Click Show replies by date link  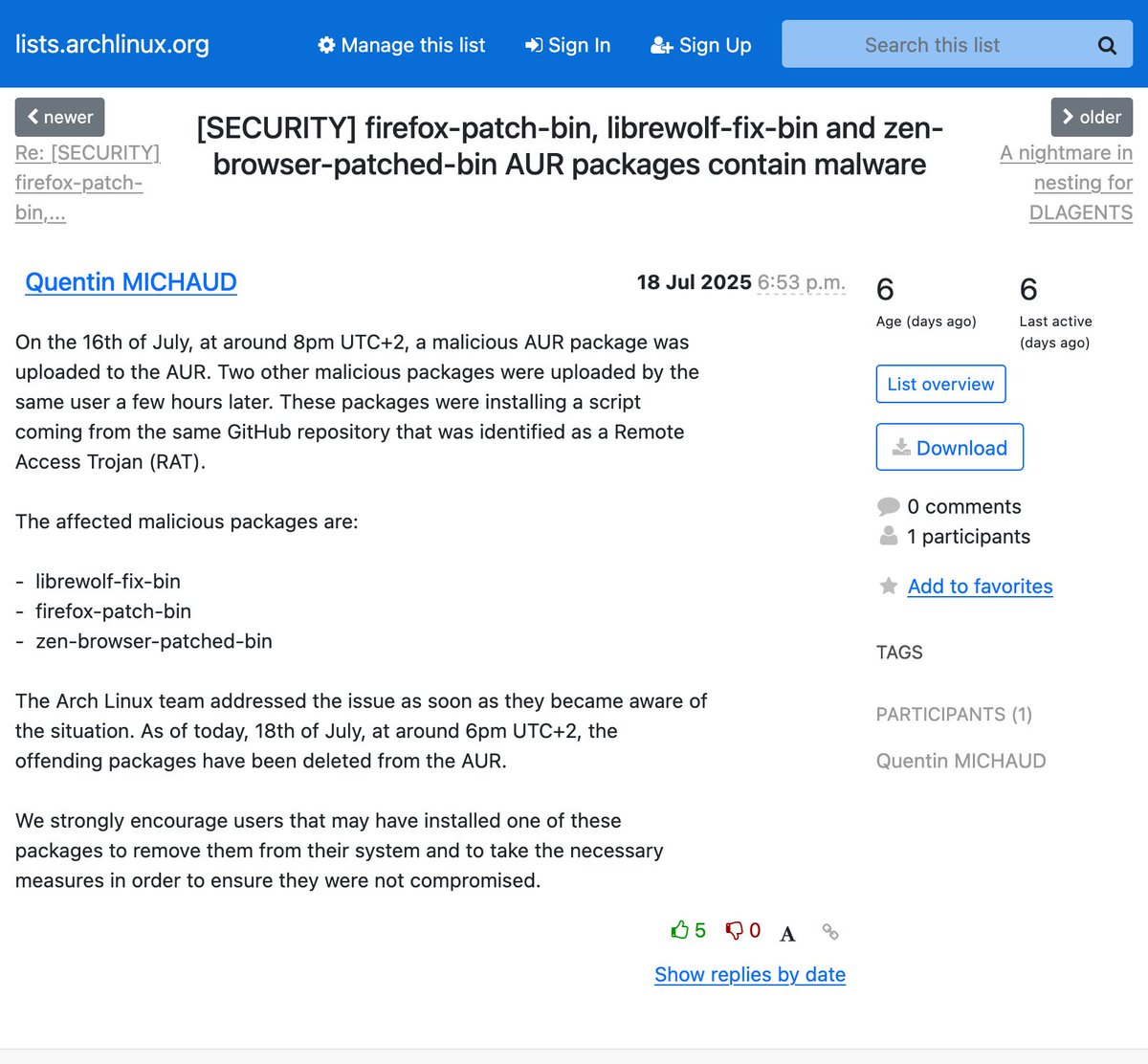750,974
